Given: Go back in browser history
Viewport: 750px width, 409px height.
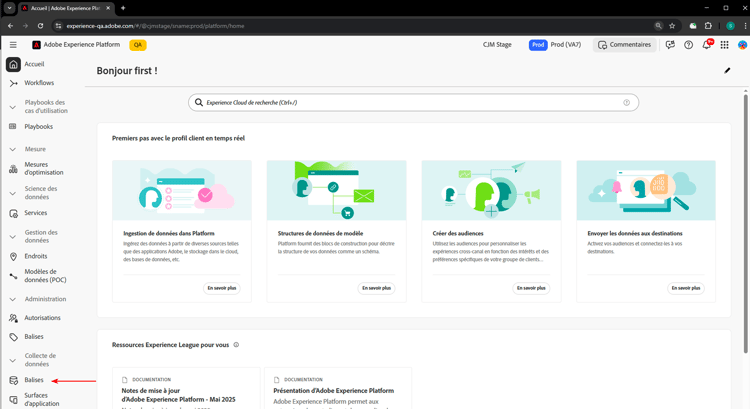Looking at the screenshot, I should click(11, 26).
